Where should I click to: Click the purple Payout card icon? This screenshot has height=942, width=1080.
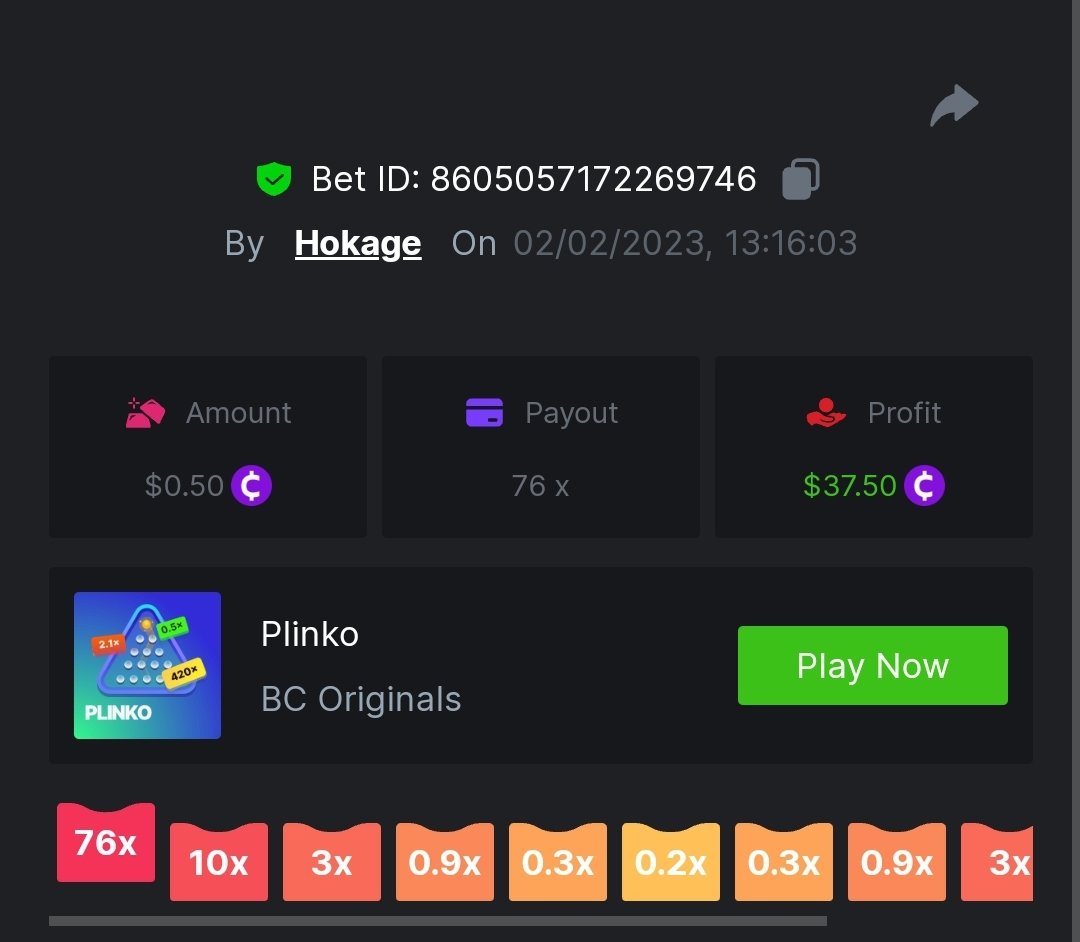click(484, 412)
